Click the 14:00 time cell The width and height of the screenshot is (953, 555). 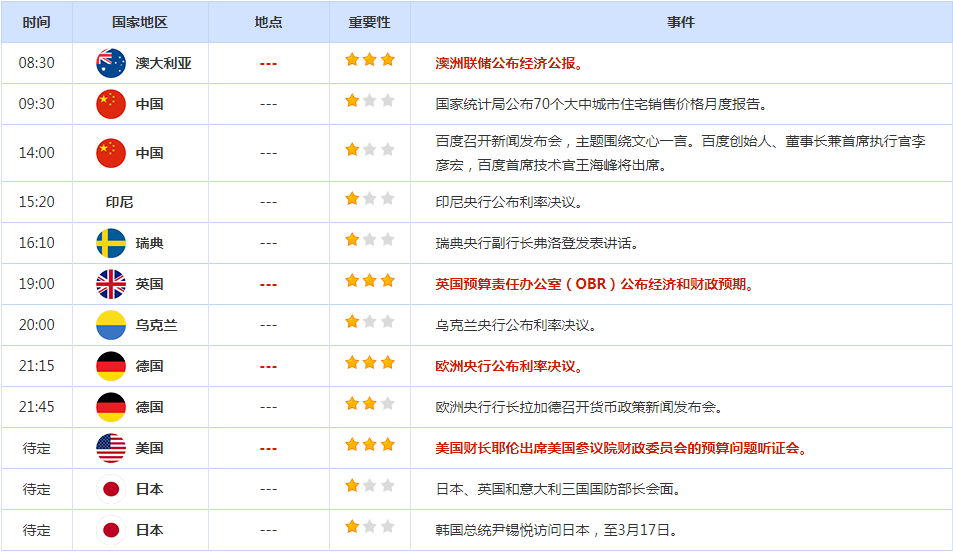[x=36, y=153]
